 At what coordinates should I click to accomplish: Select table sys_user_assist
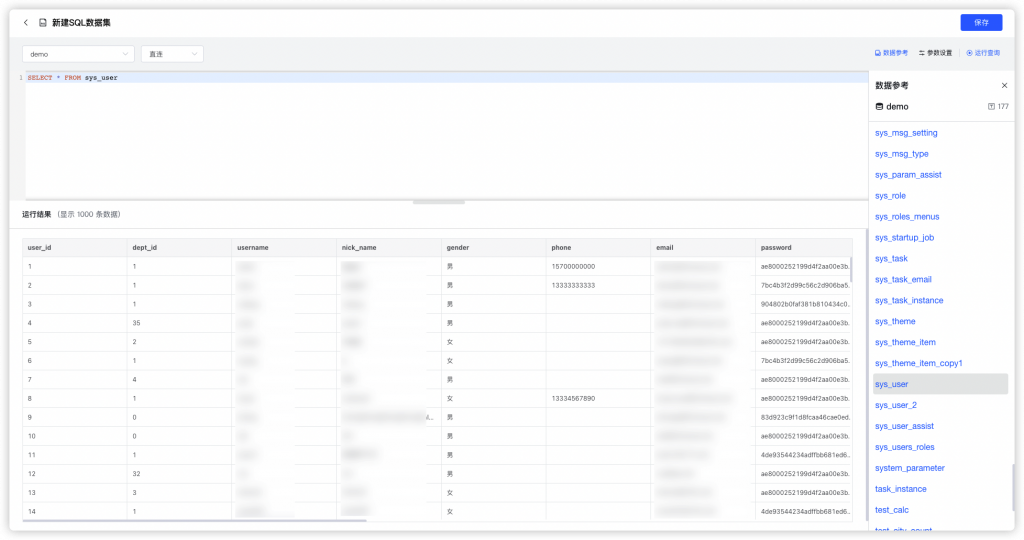(x=904, y=426)
